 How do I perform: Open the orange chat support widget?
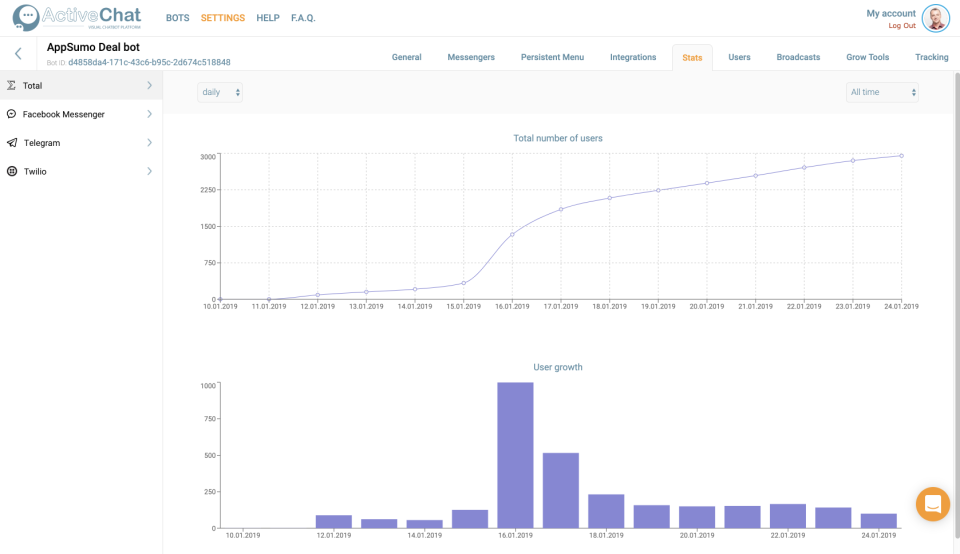pyautogui.click(x=932, y=503)
